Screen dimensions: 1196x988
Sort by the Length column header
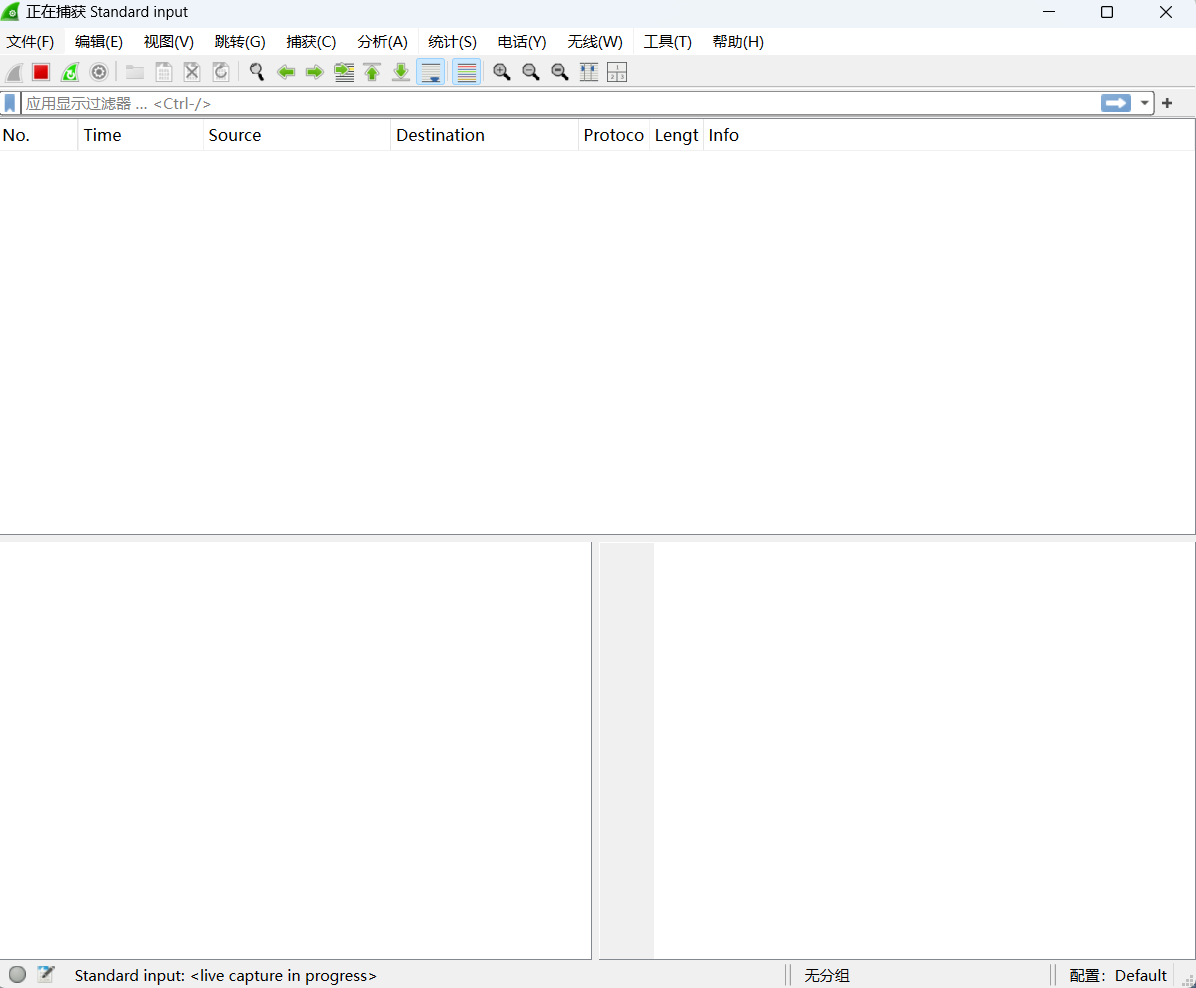(676, 135)
